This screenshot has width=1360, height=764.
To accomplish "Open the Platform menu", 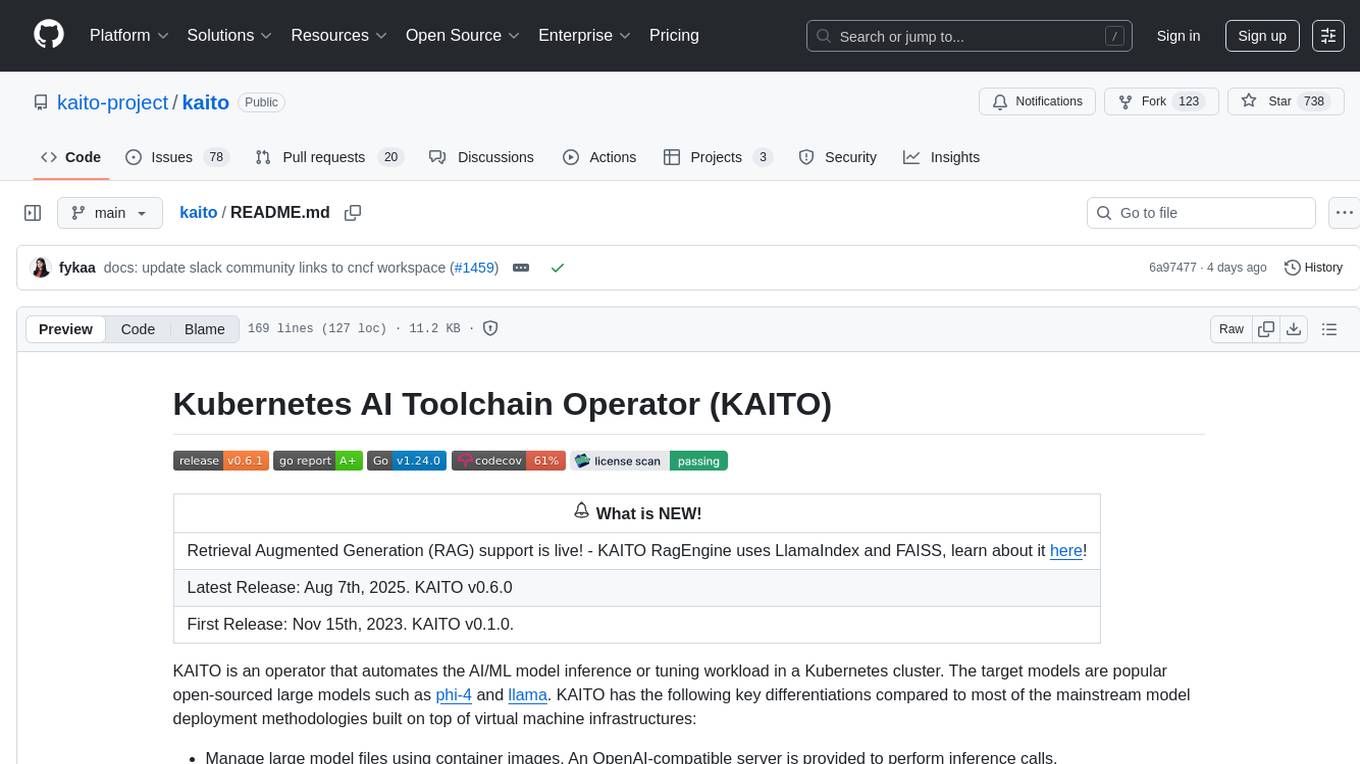I will pos(129,35).
